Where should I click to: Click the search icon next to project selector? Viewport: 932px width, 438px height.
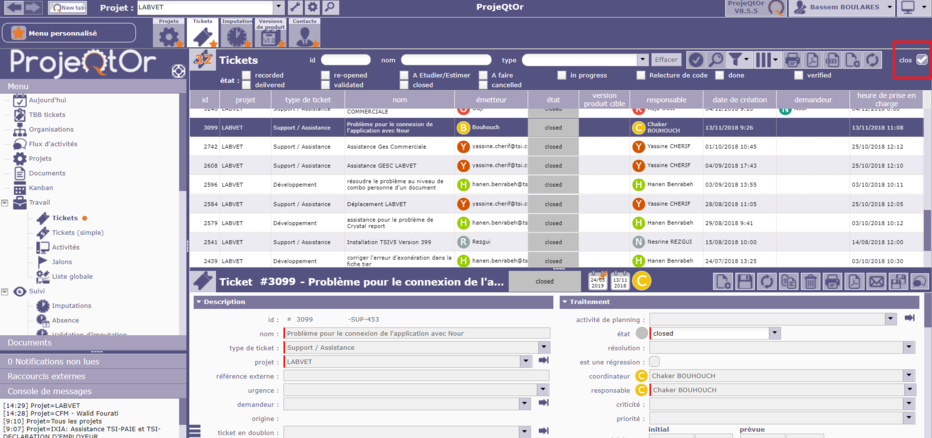point(330,8)
